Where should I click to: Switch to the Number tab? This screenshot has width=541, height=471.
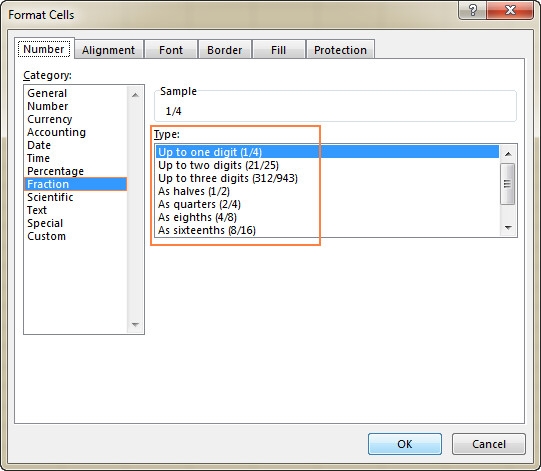tap(44, 49)
